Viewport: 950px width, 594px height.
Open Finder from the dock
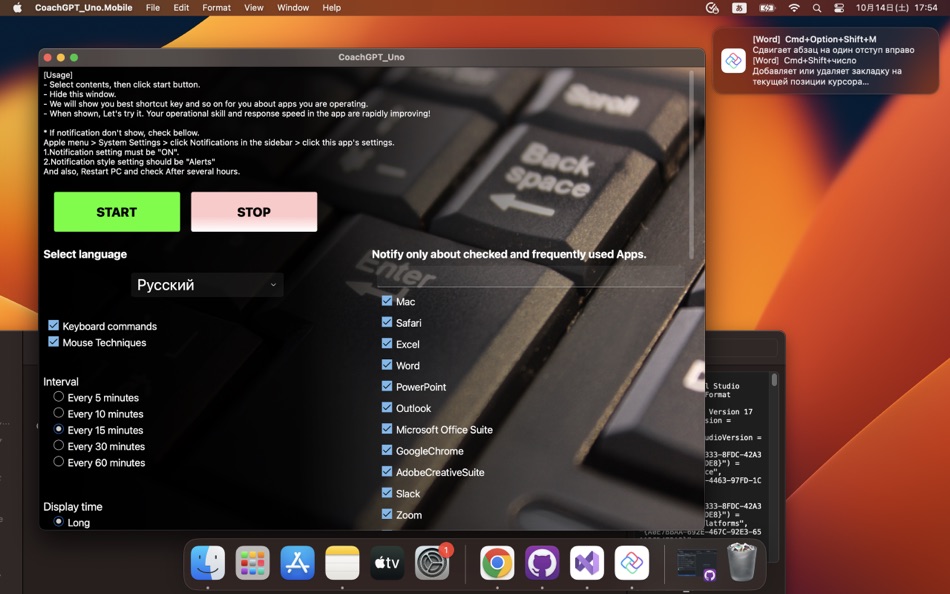[208, 562]
